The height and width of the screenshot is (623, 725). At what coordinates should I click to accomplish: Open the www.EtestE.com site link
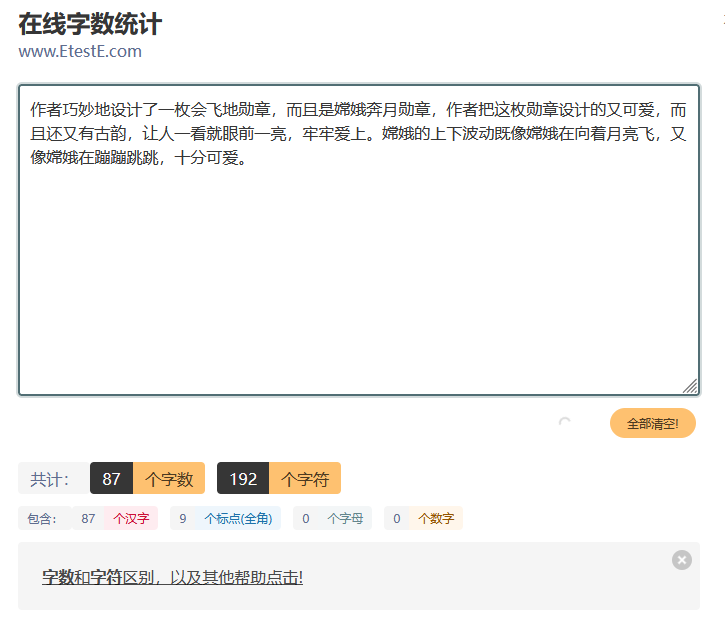point(80,51)
